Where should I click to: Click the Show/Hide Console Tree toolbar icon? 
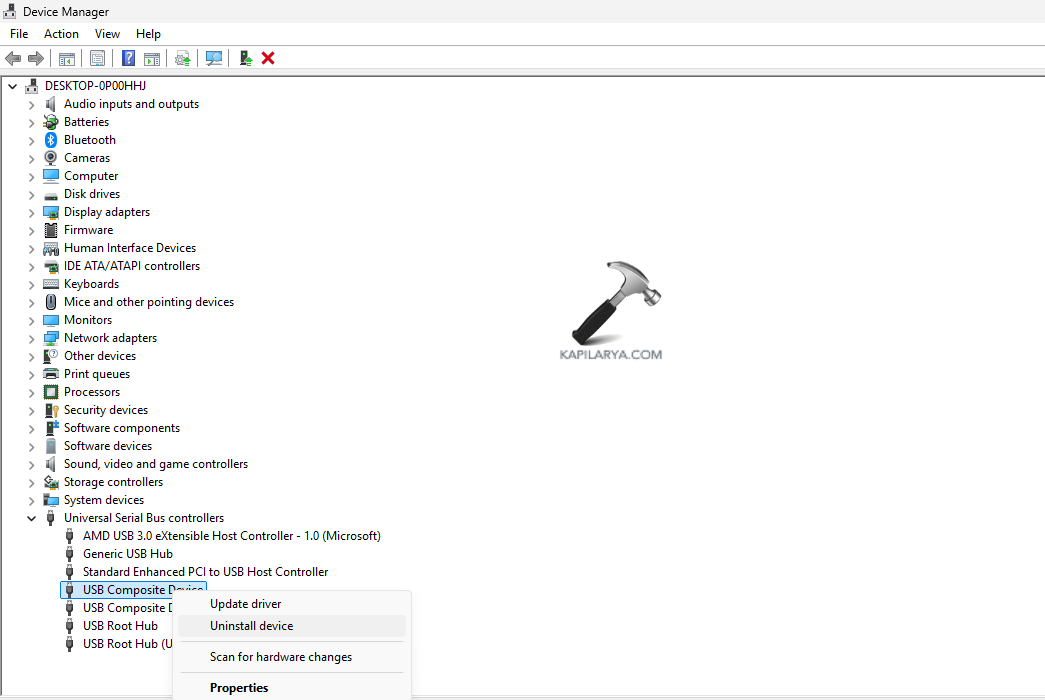click(x=67, y=58)
